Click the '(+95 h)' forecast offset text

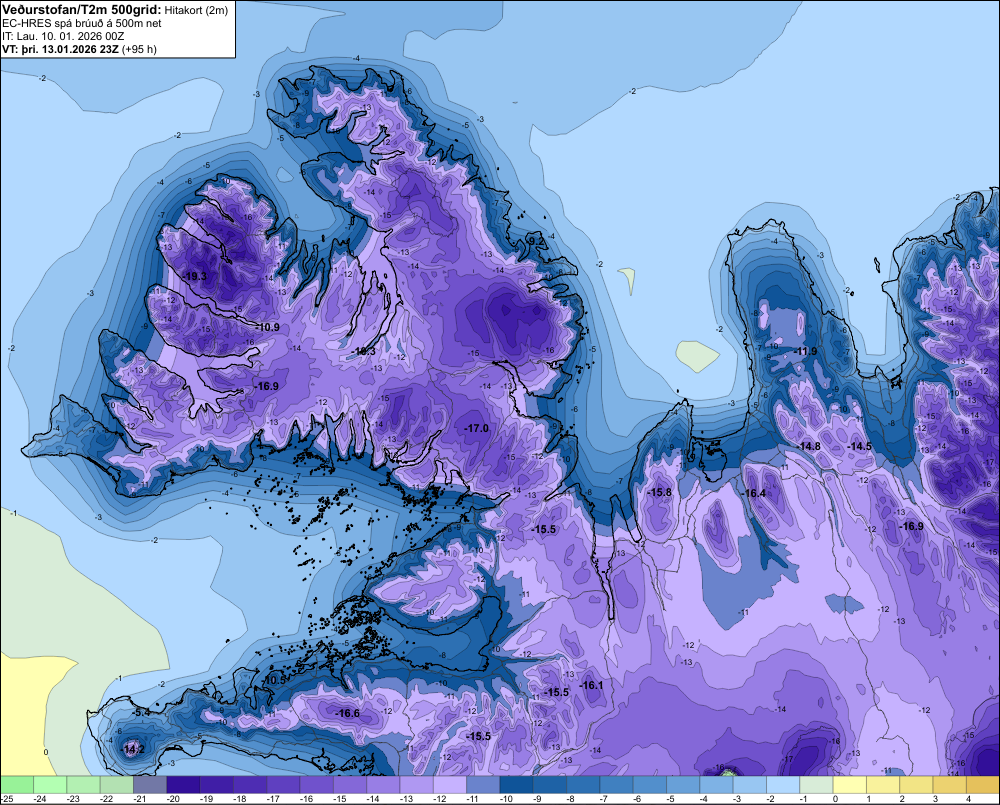(140, 49)
